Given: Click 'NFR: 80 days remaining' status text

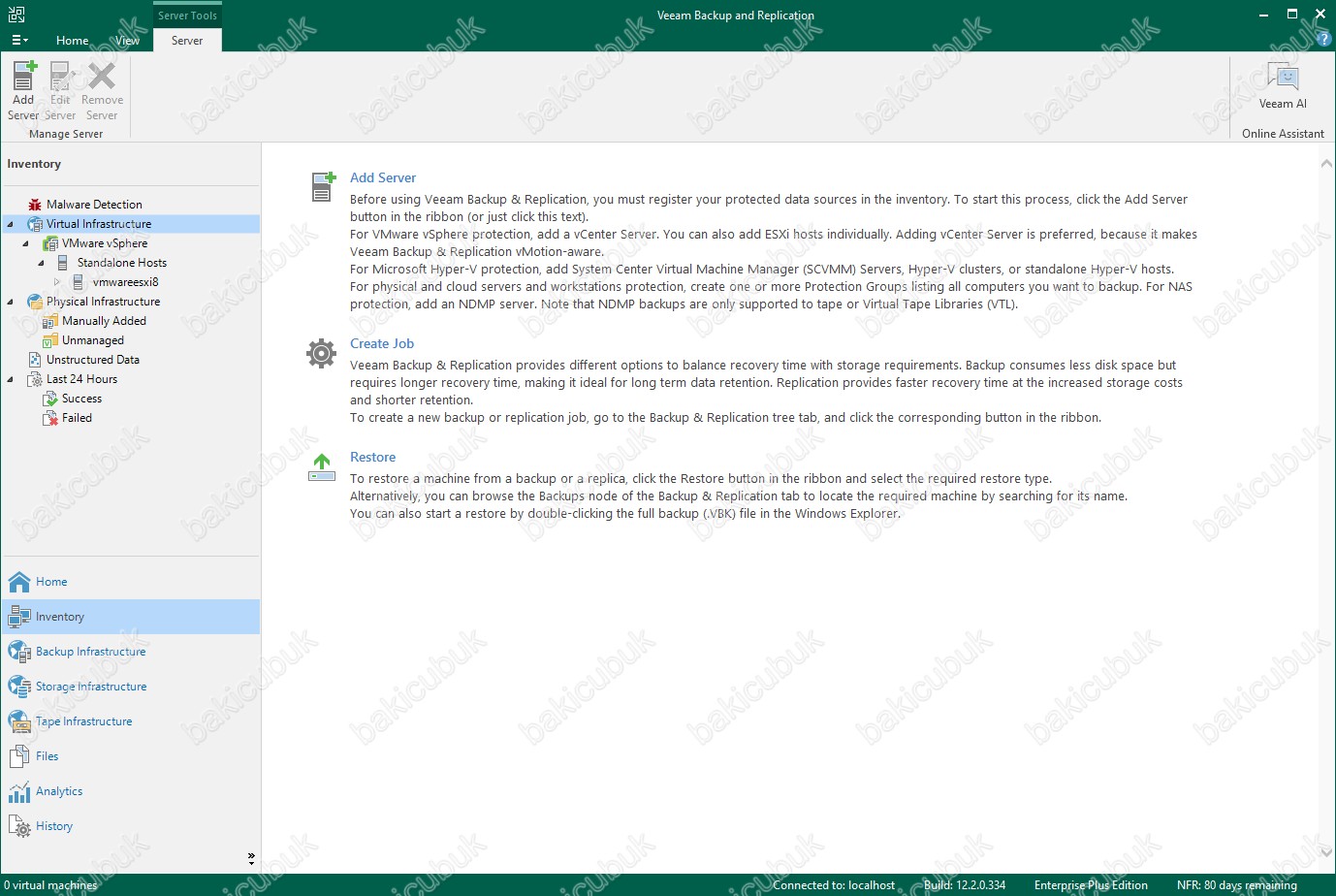Looking at the screenshot, I should click(1237, 885).
